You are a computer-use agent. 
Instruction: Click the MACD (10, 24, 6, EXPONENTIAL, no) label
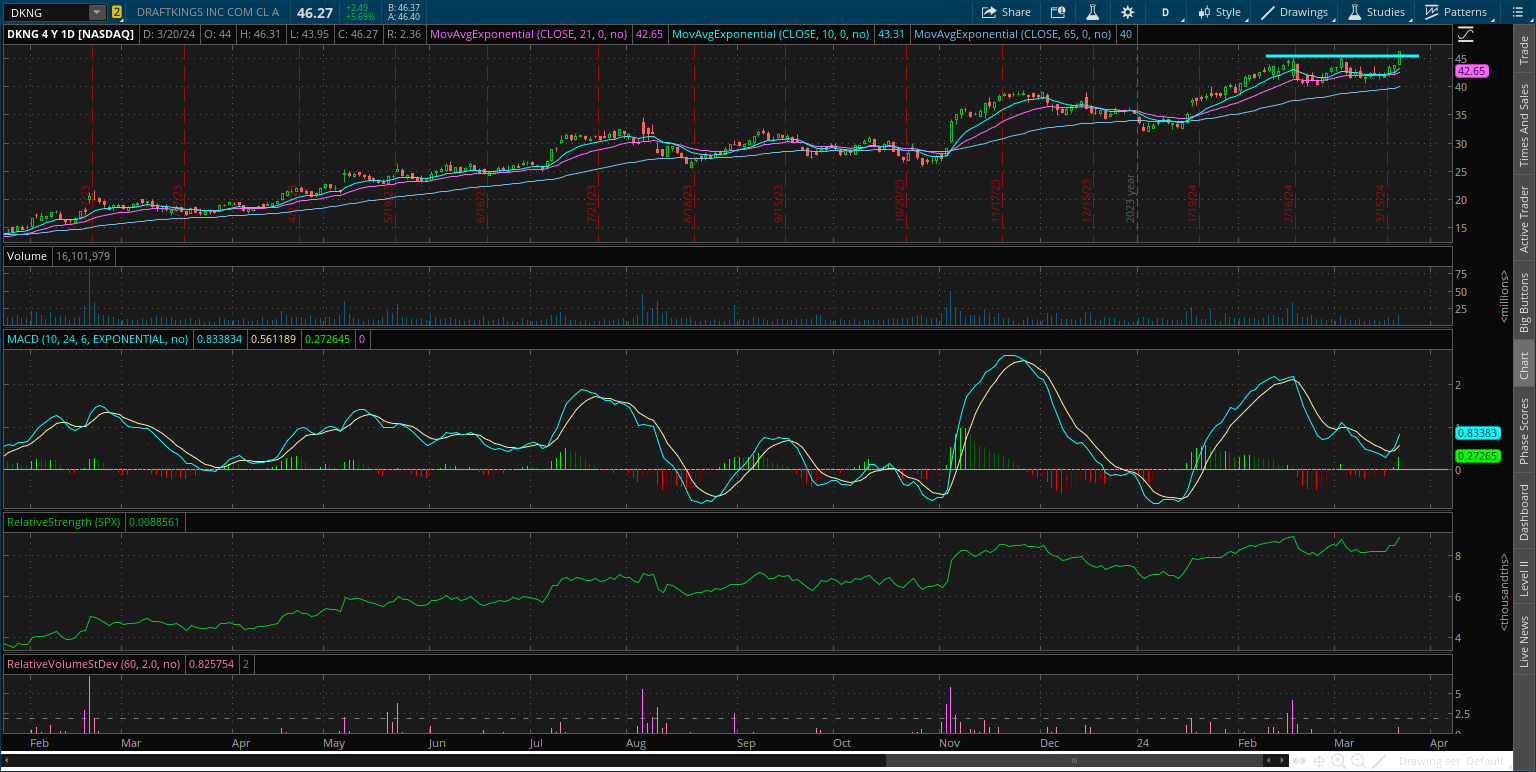(x=98, y=339)
